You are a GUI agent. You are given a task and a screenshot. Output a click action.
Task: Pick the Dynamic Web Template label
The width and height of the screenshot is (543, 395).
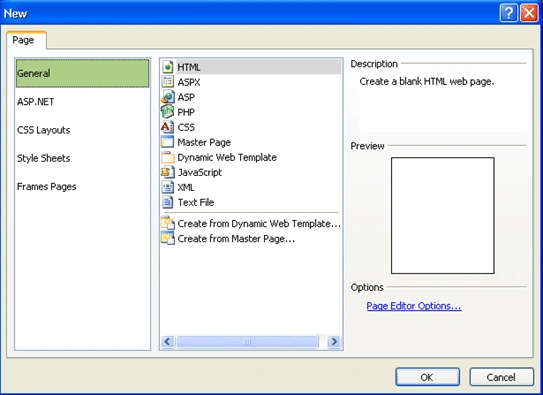point(227,158)
